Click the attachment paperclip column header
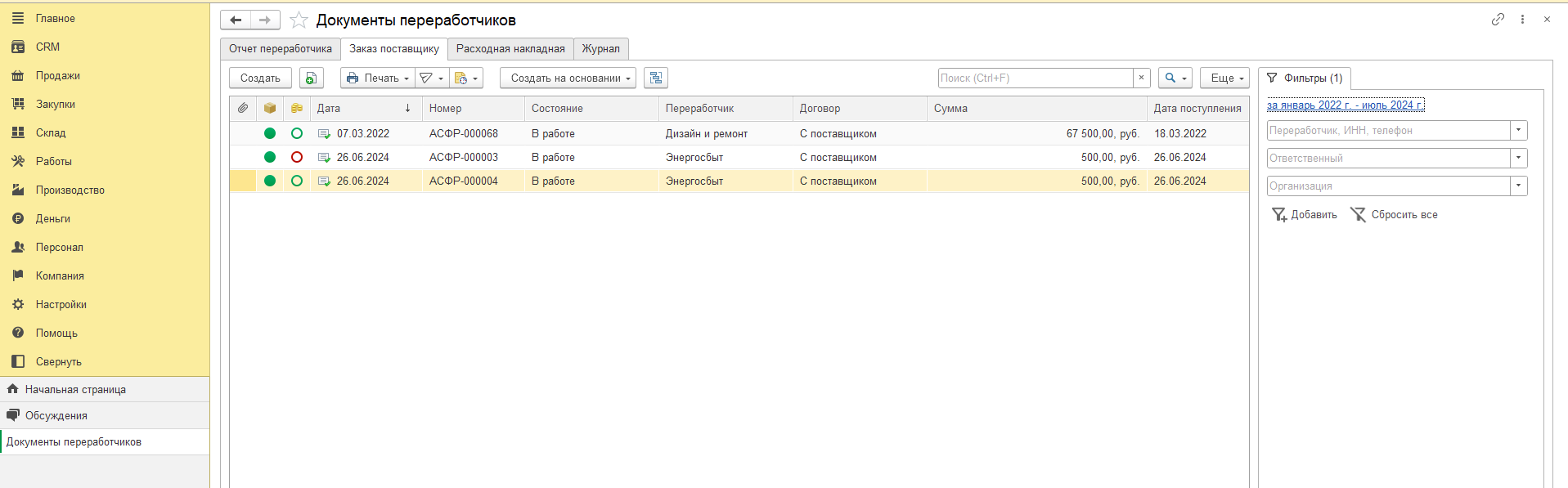The width and height of the screenshot is (1568, 488). pos(243,108)
